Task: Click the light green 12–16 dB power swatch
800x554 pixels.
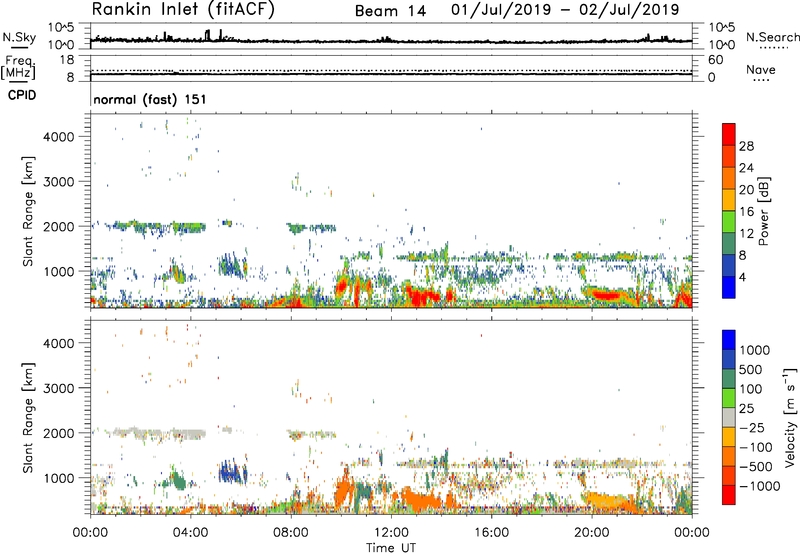Action: (729, 221)
